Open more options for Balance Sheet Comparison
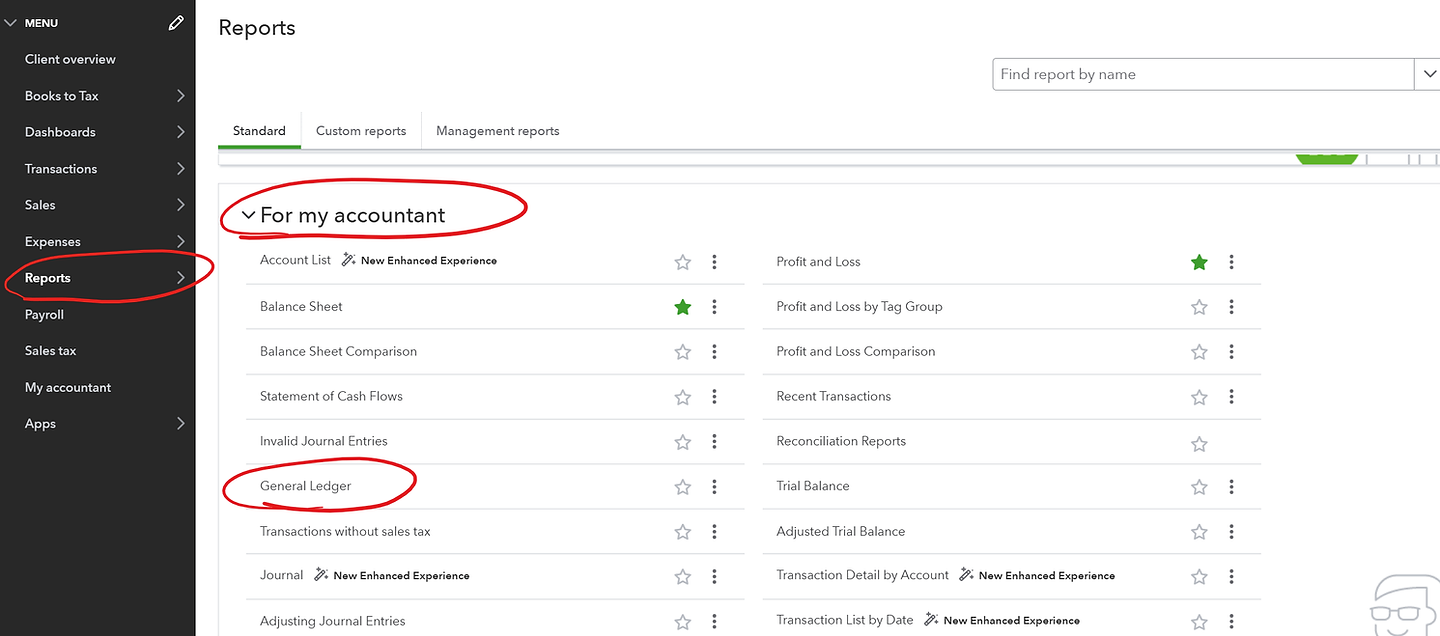Image resolution: width=1440 pixels, height=636 pixels. [x=714, y=352]
